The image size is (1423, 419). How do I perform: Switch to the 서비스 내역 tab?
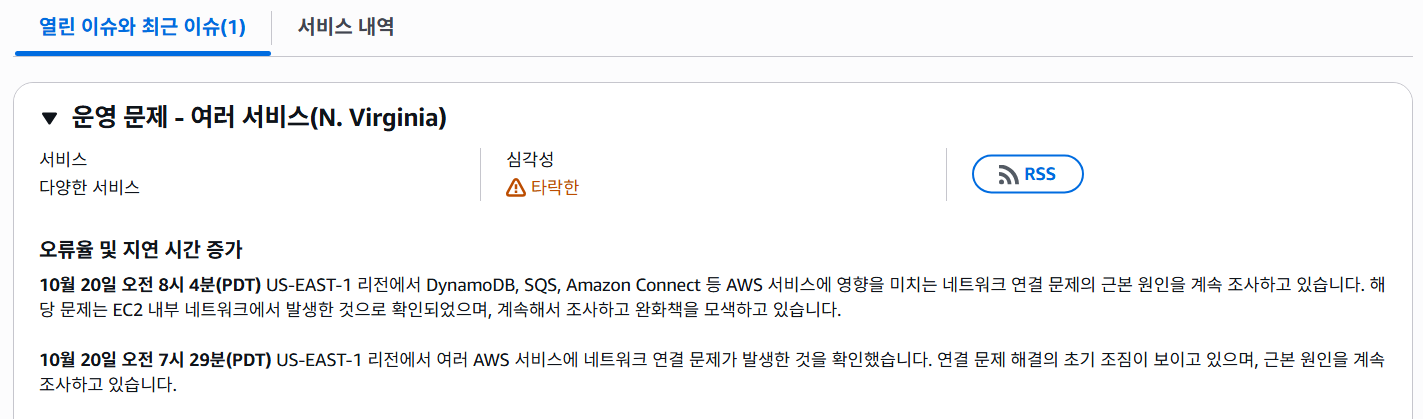[346, 27]
